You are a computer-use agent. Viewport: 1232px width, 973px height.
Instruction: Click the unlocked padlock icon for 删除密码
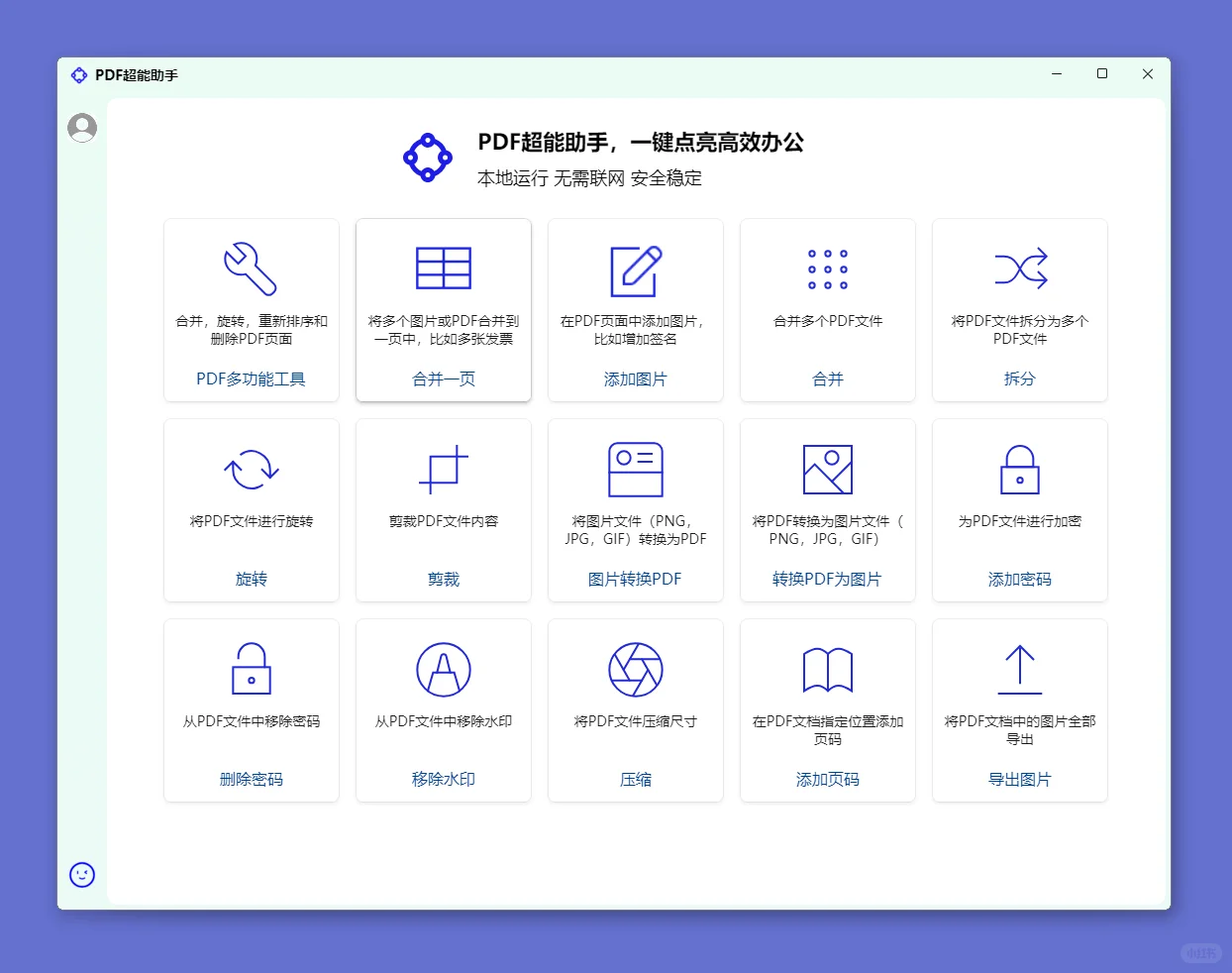click(x=251, y=669)
